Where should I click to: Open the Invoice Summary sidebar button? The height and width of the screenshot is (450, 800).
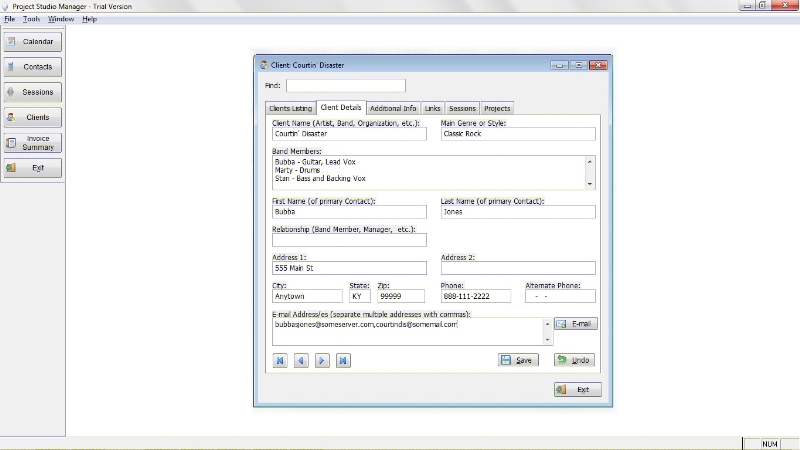(x=32, y=143)
